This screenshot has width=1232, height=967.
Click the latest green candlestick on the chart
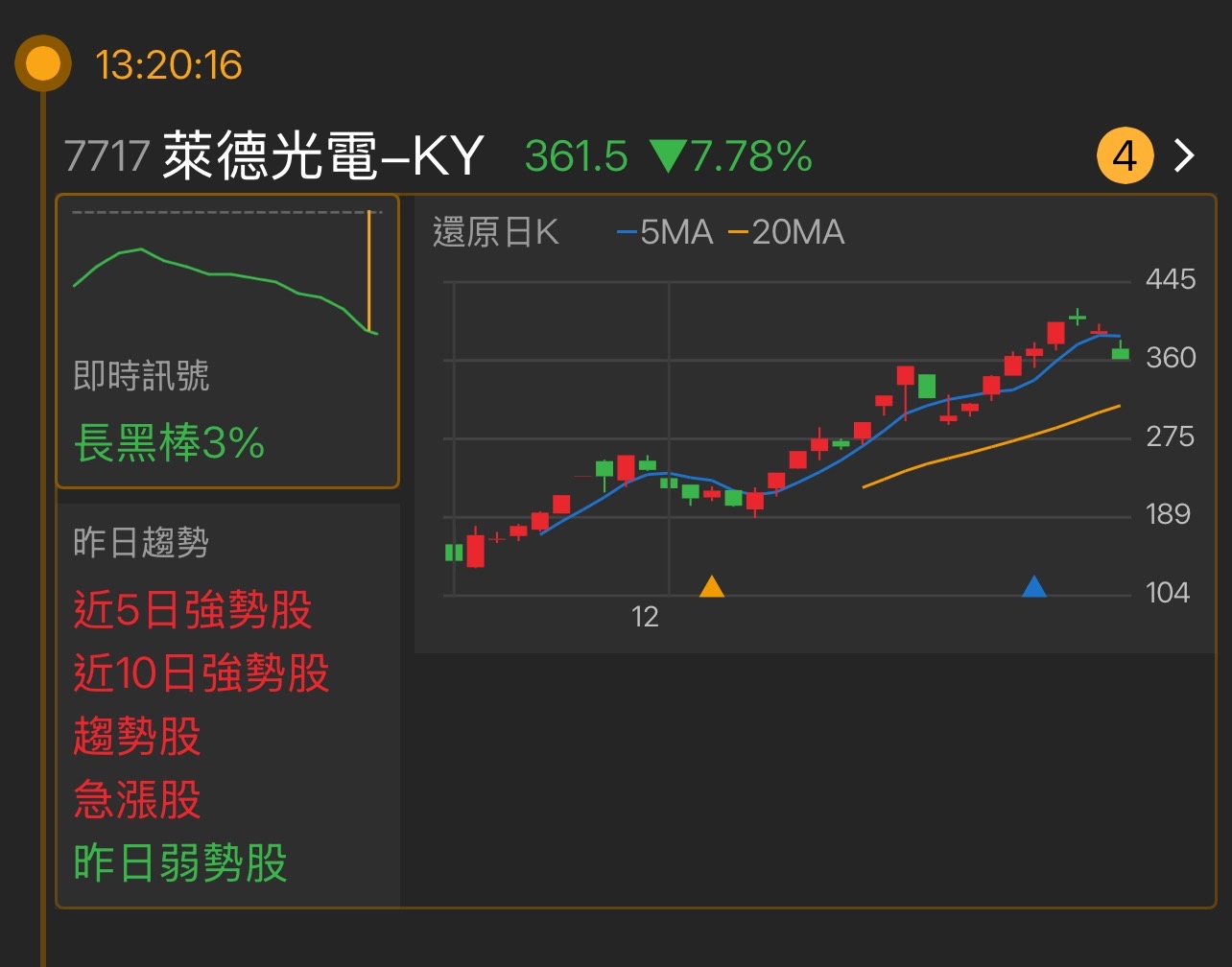(x=1119, y=353)
